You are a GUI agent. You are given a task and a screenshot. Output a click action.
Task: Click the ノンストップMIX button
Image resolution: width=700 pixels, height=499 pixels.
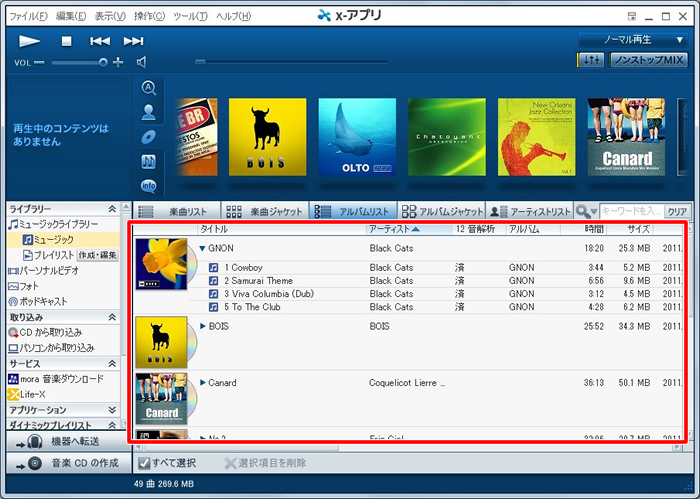(648, 60)
